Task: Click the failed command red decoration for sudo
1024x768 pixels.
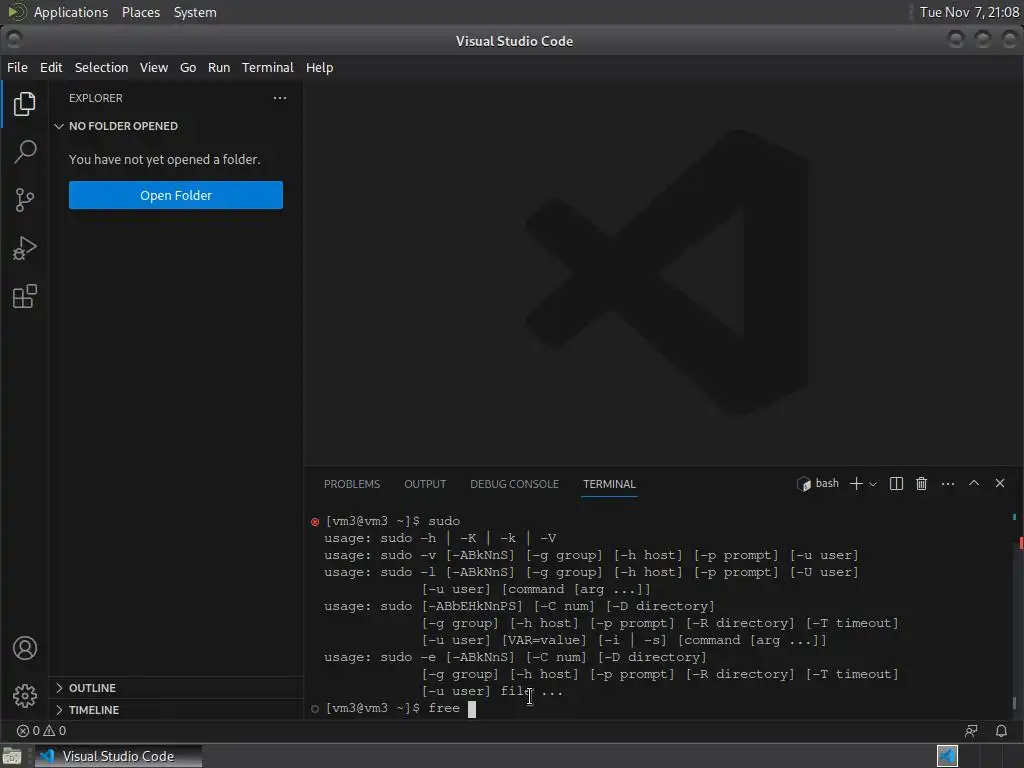Action: point(315,521)
